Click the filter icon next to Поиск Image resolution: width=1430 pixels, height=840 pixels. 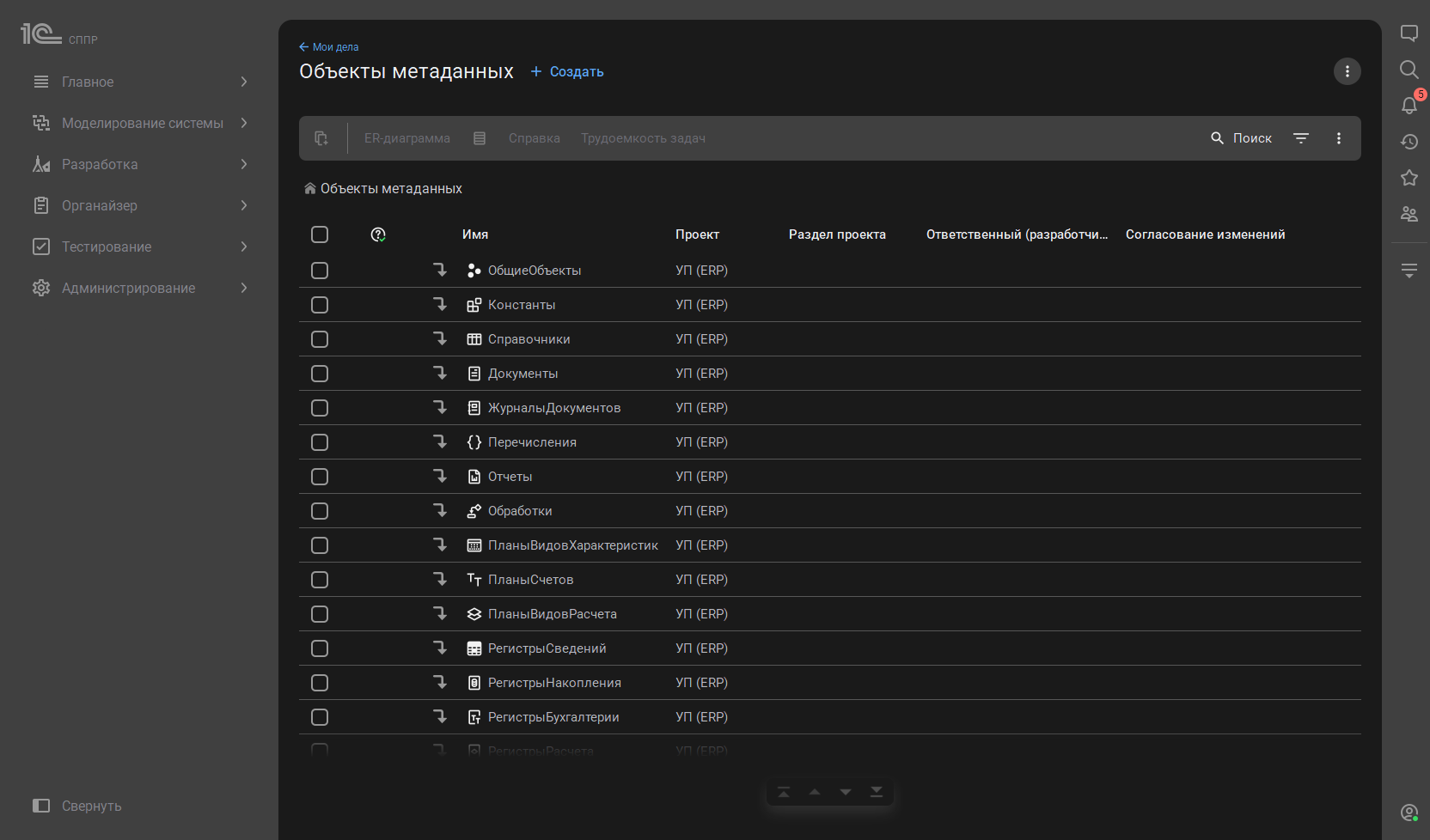[1301, 138]
